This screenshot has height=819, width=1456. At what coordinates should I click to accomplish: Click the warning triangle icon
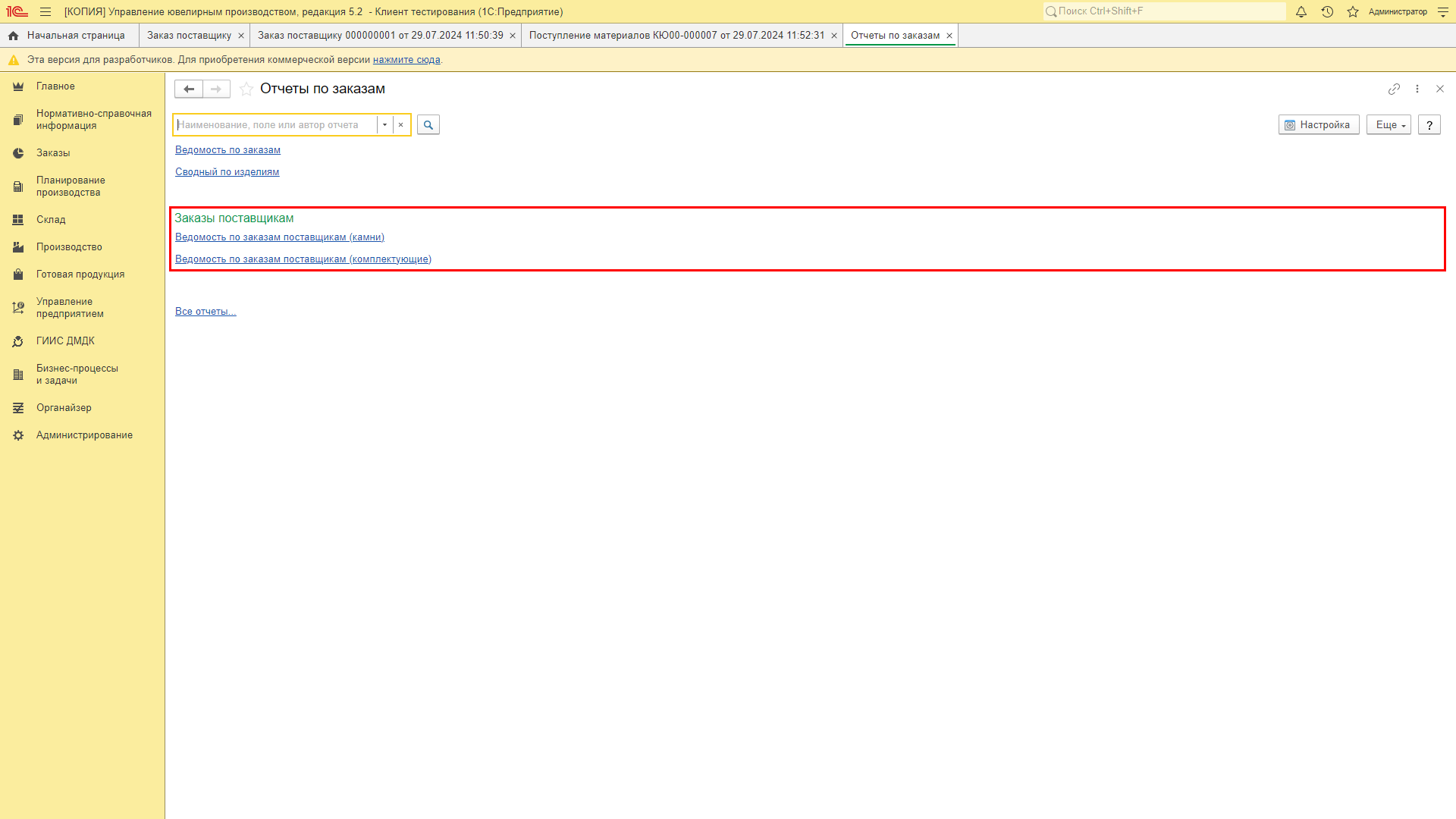coord(14,60)
